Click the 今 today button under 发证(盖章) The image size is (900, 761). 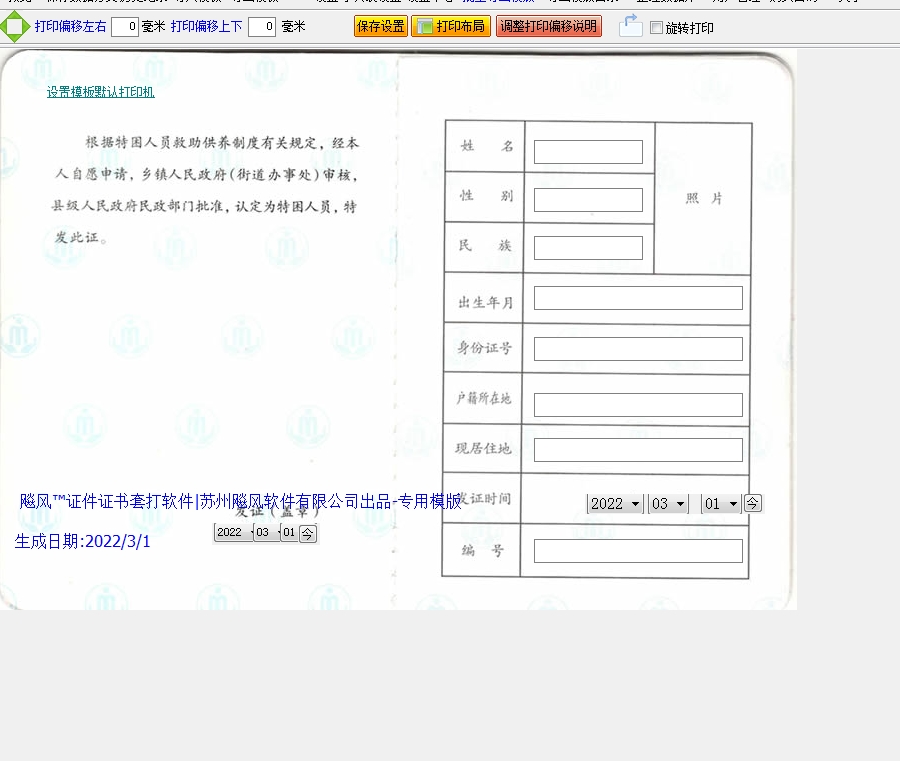[308, 533]
